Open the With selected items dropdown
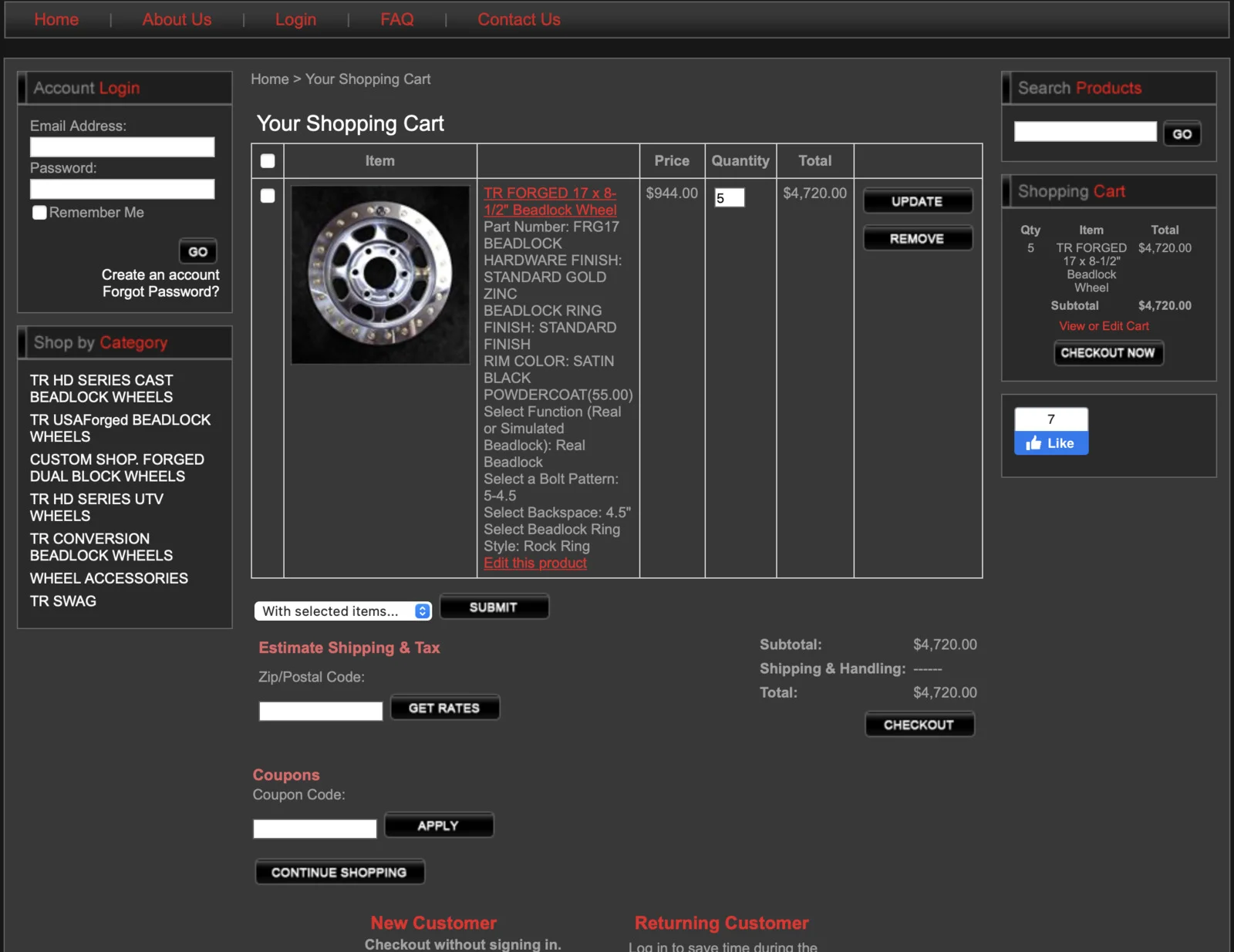The height and width of the screenshot is (952, 1234). 343,611
